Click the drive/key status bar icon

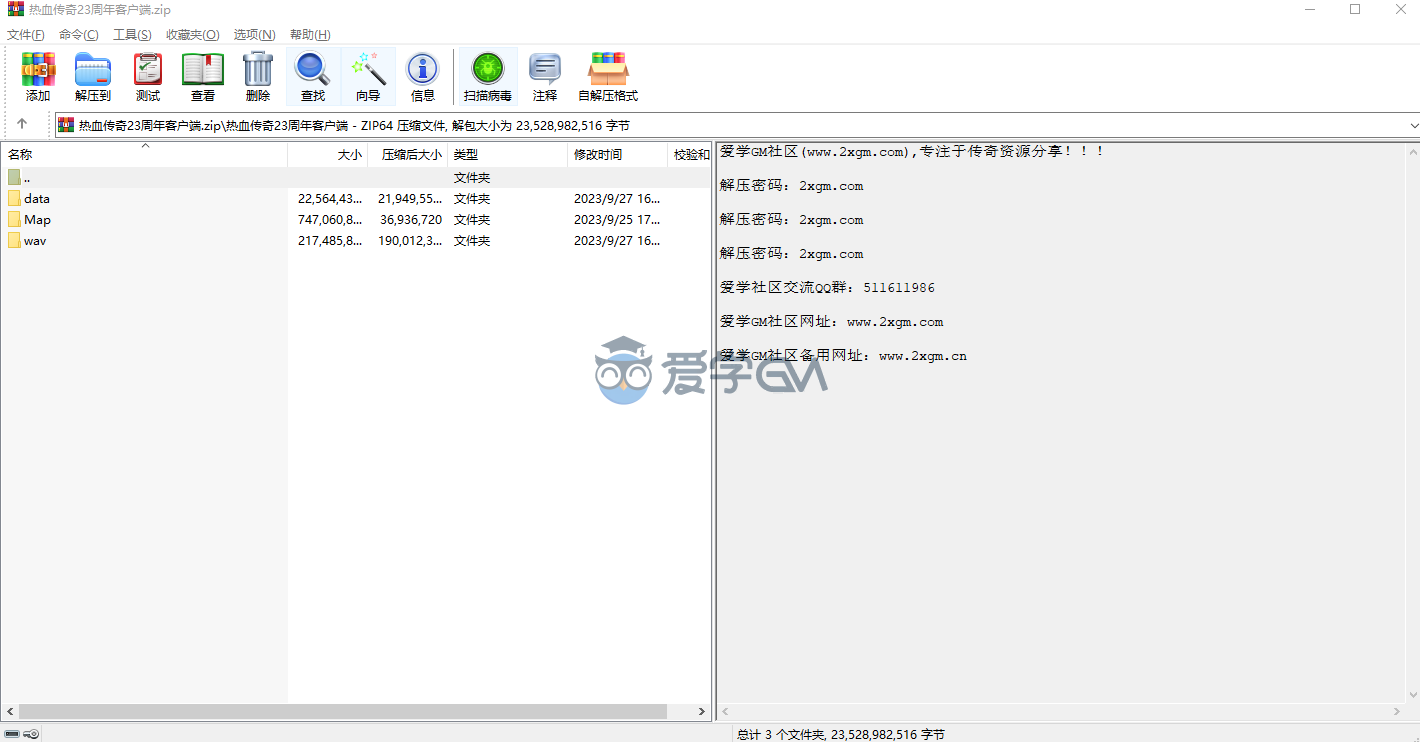point(22,734)
